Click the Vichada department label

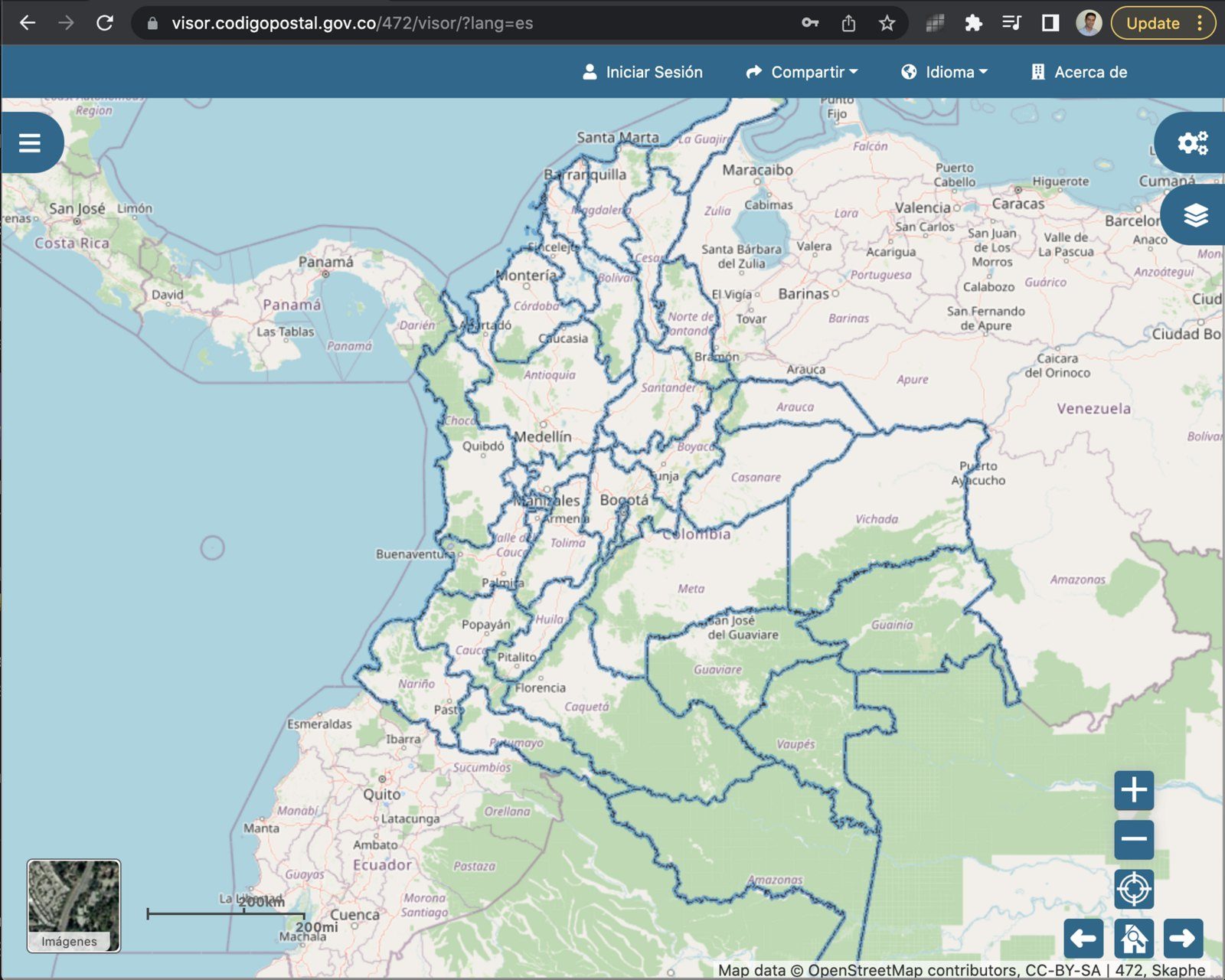(x=877, y=519)
